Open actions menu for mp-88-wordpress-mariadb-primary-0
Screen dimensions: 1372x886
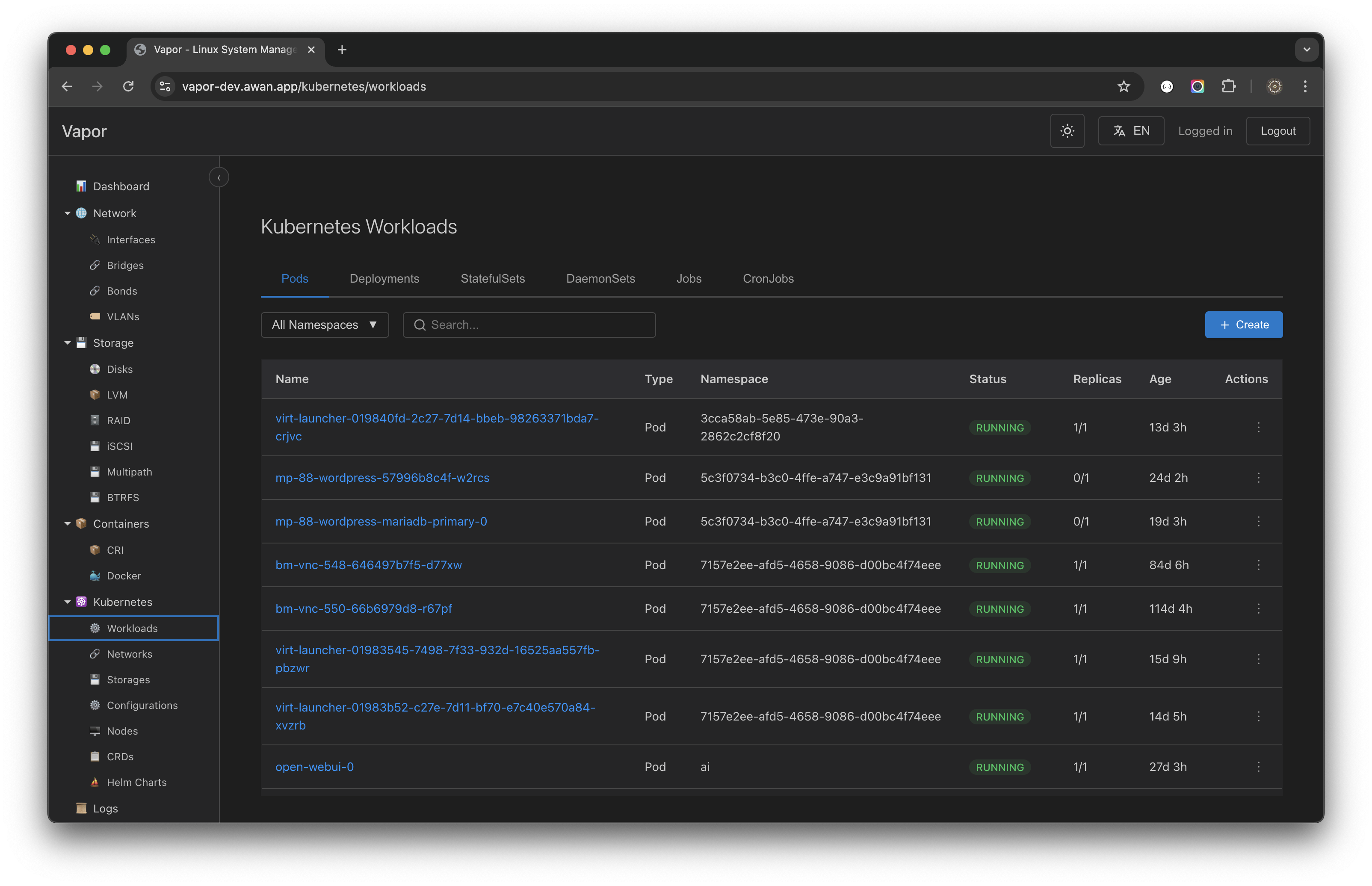(x=1258, y=521)
